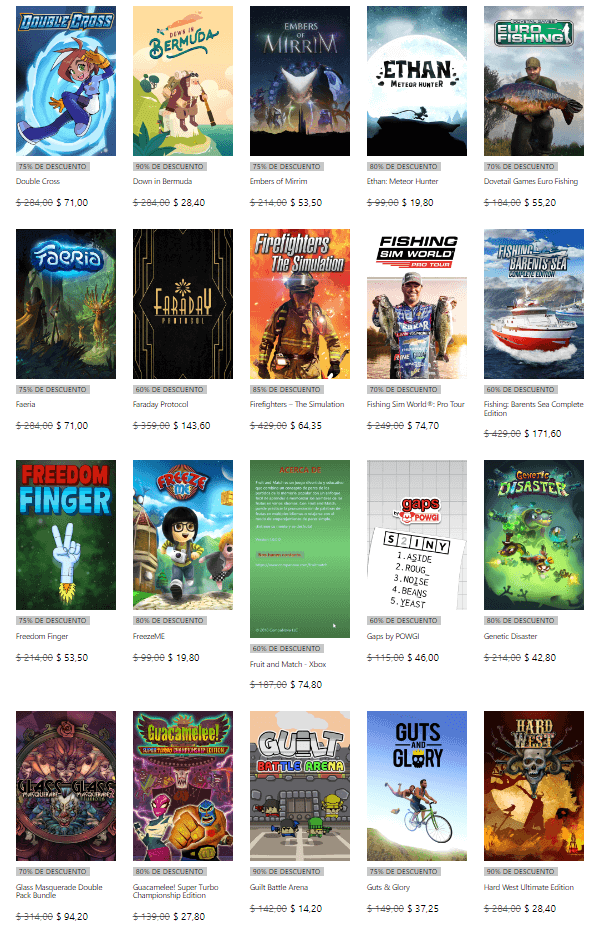597x931 pixels.
Task: Click the Genetic Disaster title link
Action: coord(510,636)
